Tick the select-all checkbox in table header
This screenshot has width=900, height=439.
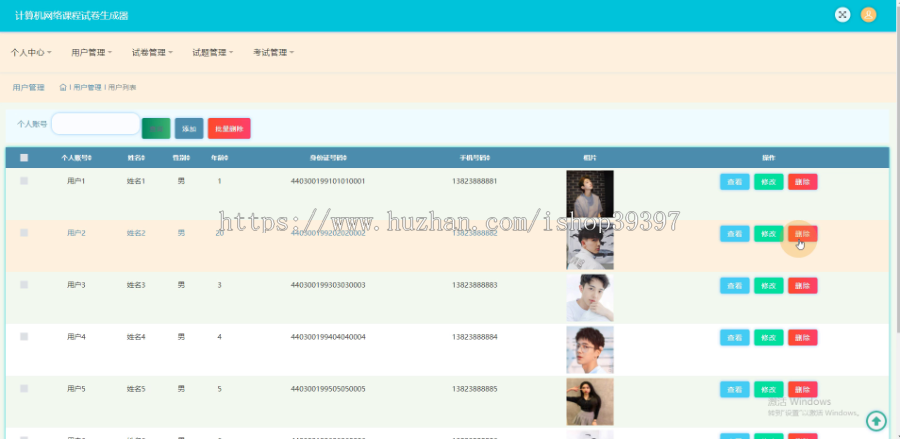[24, 158]
